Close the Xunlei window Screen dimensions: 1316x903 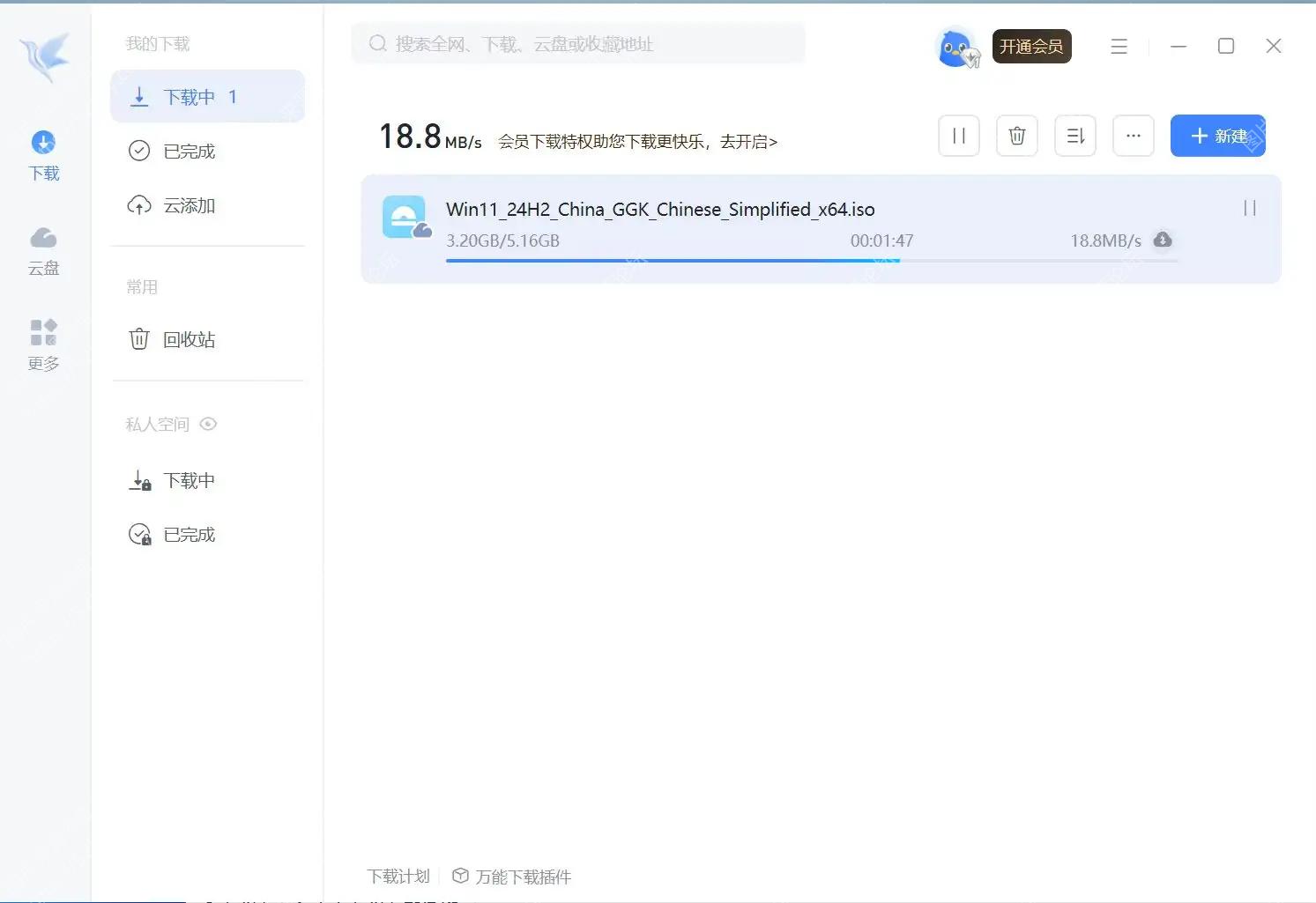coord(1274,46)
